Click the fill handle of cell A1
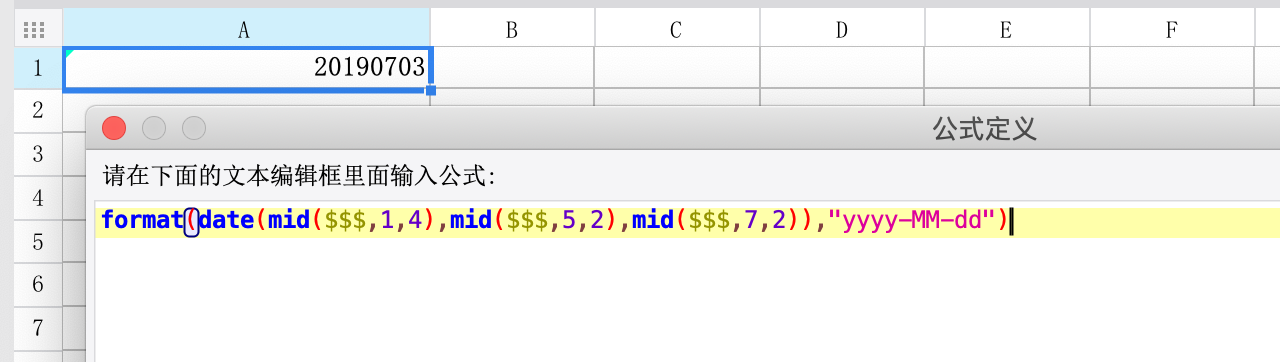This screenshot has height=362, width=1280. coord(431,90)
